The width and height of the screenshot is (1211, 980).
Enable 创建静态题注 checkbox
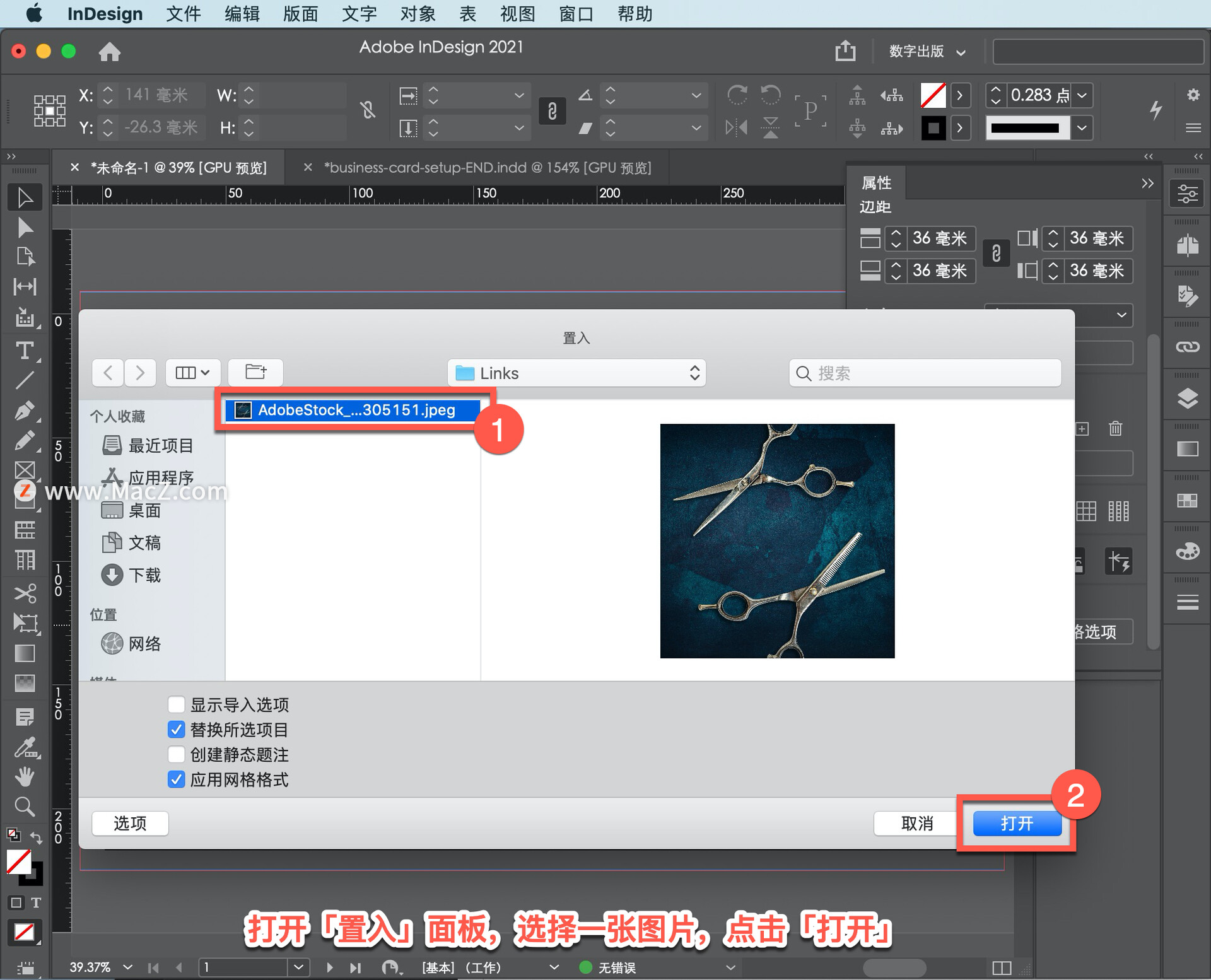coord(177,754)
